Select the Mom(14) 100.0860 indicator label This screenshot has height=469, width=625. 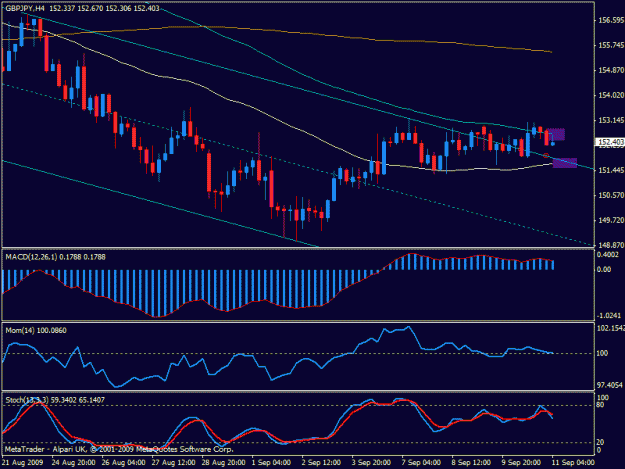[36, 330]
